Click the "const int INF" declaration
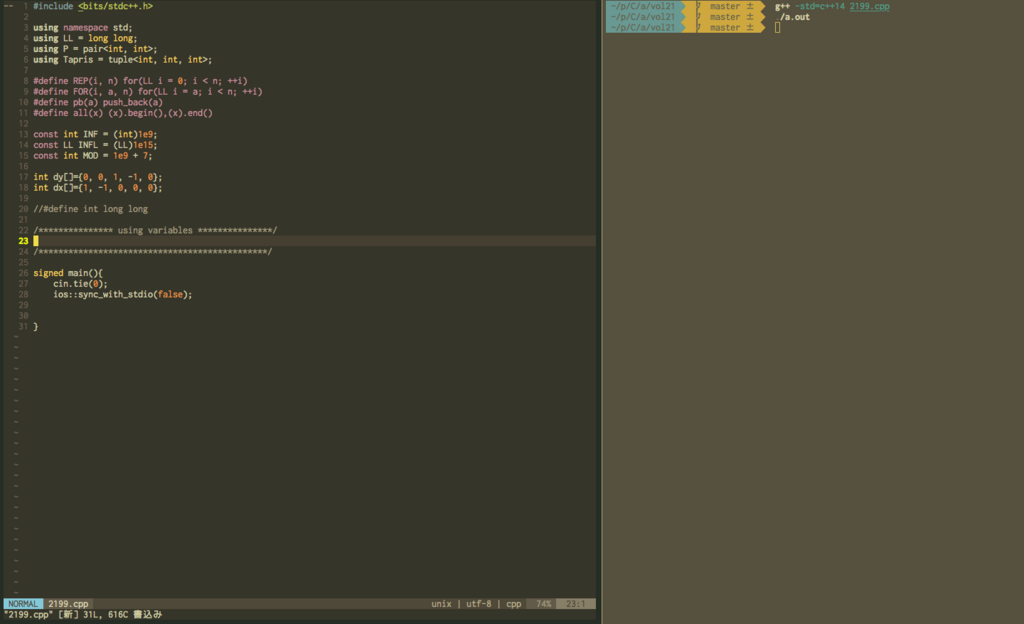This screenshot has height=624, width=1024. pos(95,134)
